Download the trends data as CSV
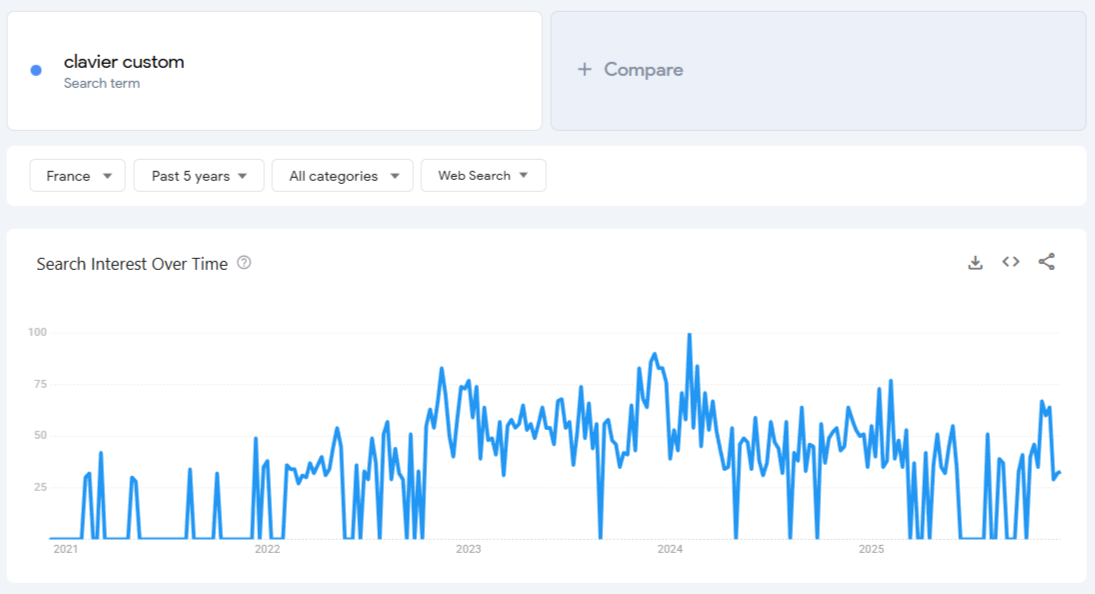 click(975, 261)
